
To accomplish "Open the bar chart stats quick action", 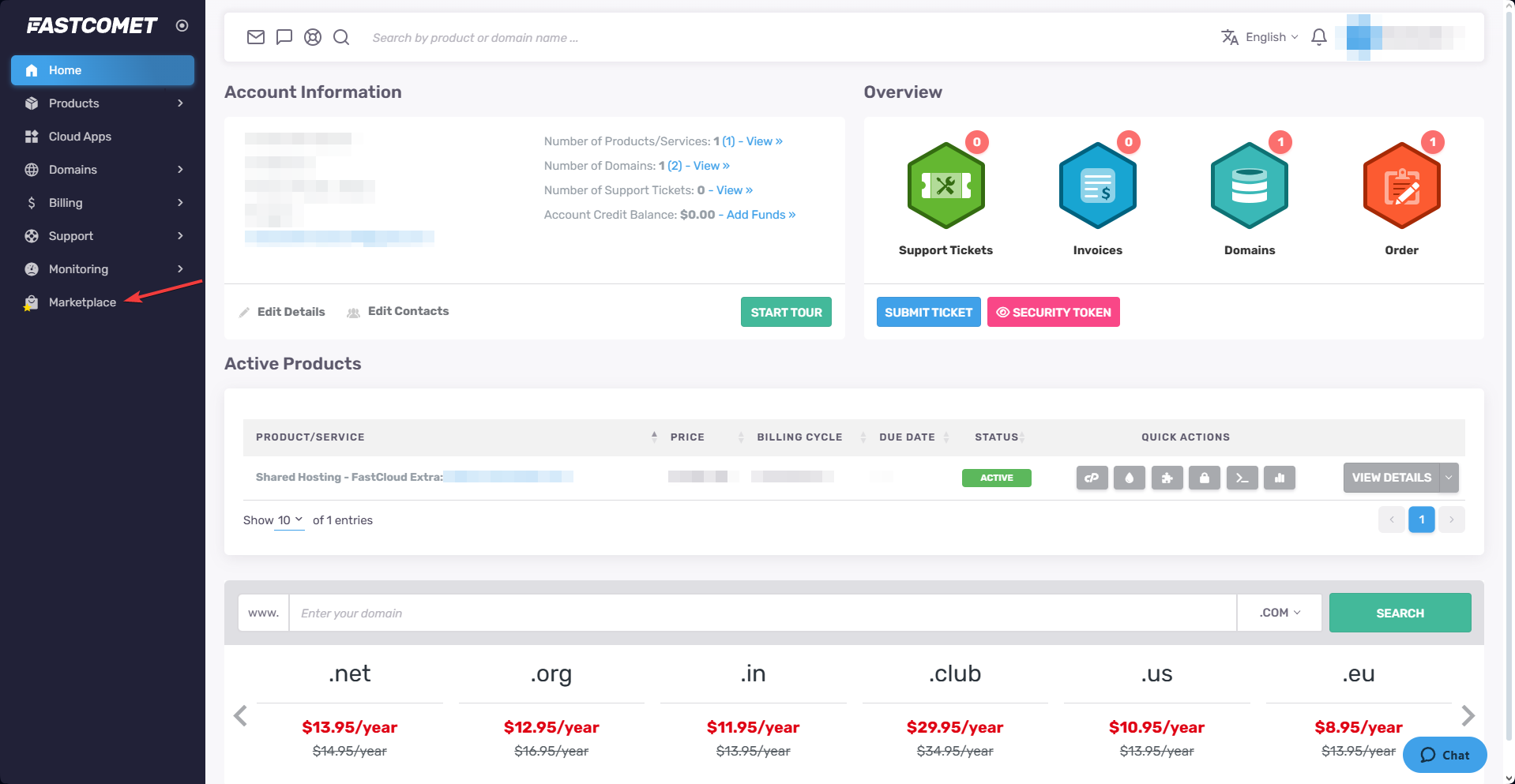I will pyautogui.click(x=1280, y=478).
